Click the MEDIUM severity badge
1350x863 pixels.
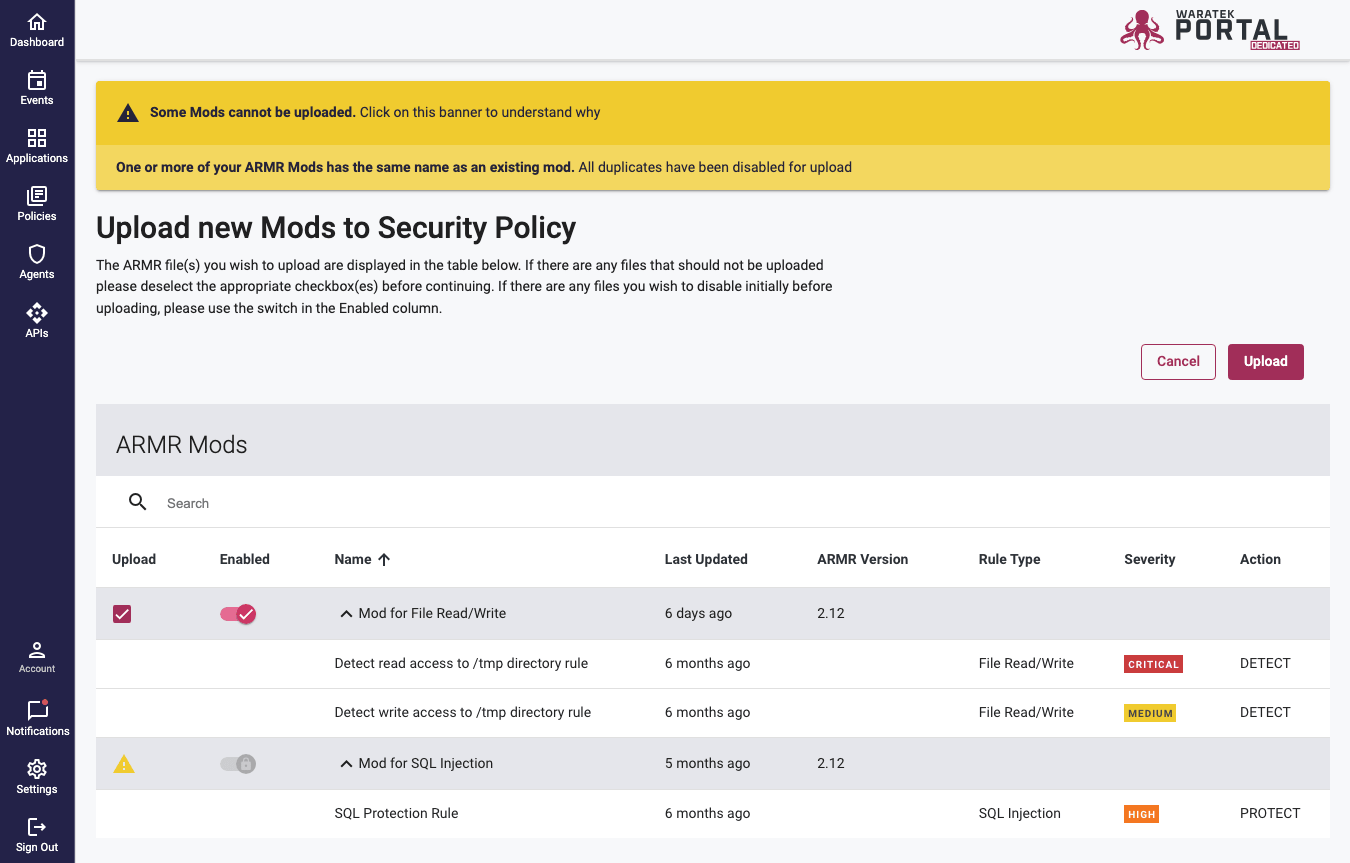[1150, 713]
